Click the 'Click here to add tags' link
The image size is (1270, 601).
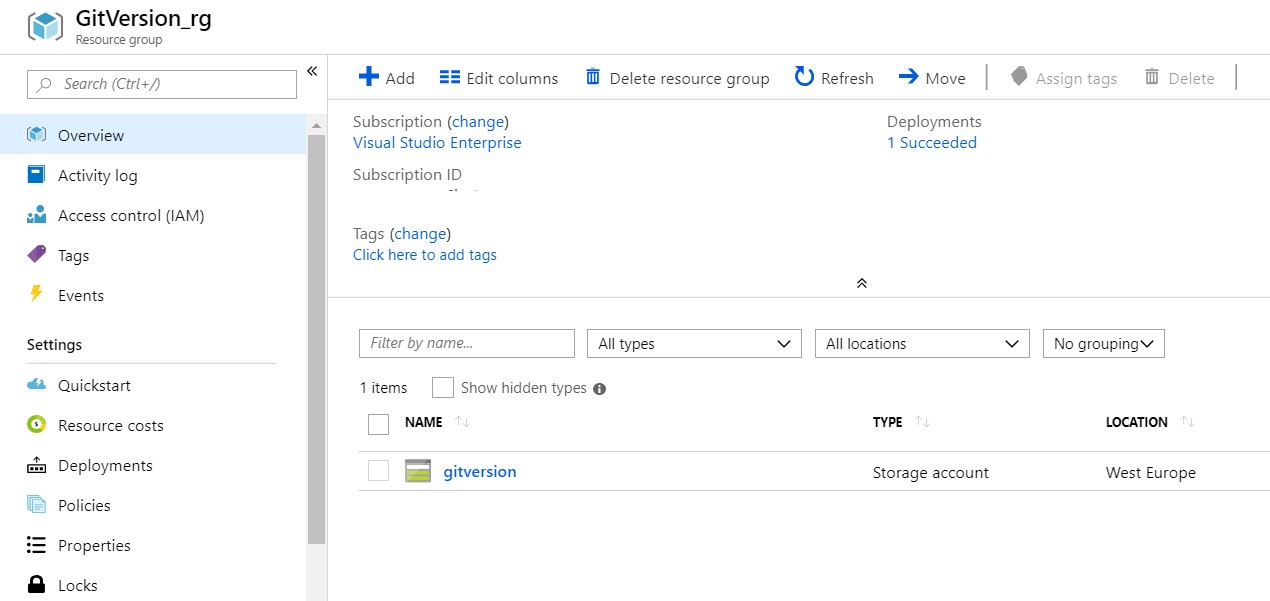point(425,254)
